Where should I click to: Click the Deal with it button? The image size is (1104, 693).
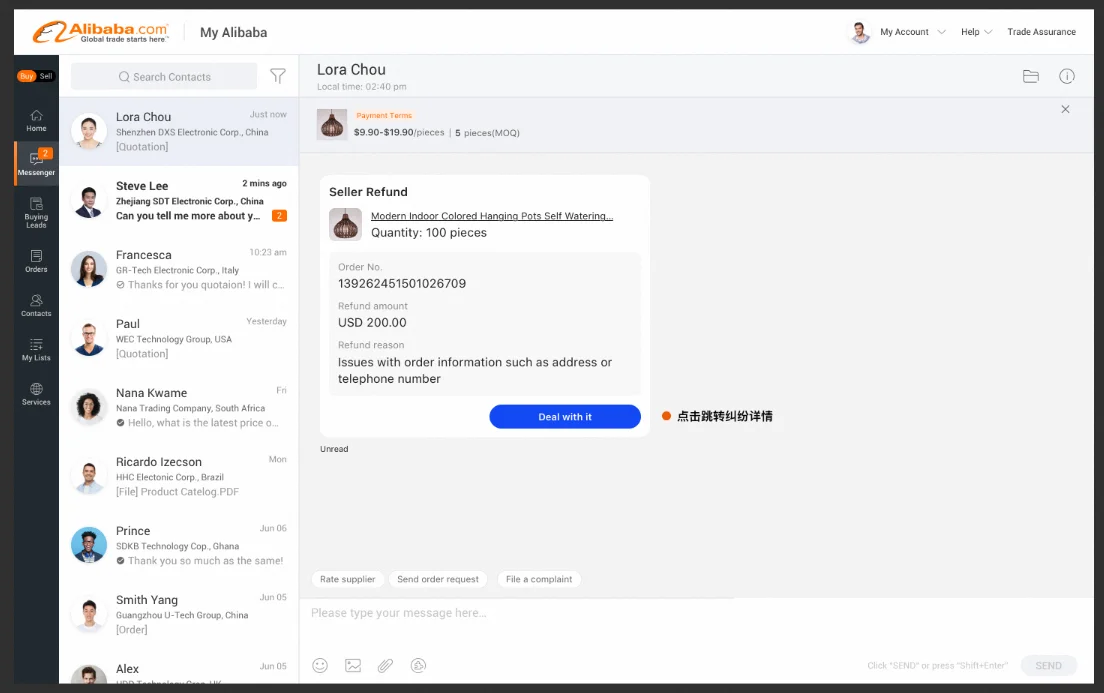tap(565, 417)
